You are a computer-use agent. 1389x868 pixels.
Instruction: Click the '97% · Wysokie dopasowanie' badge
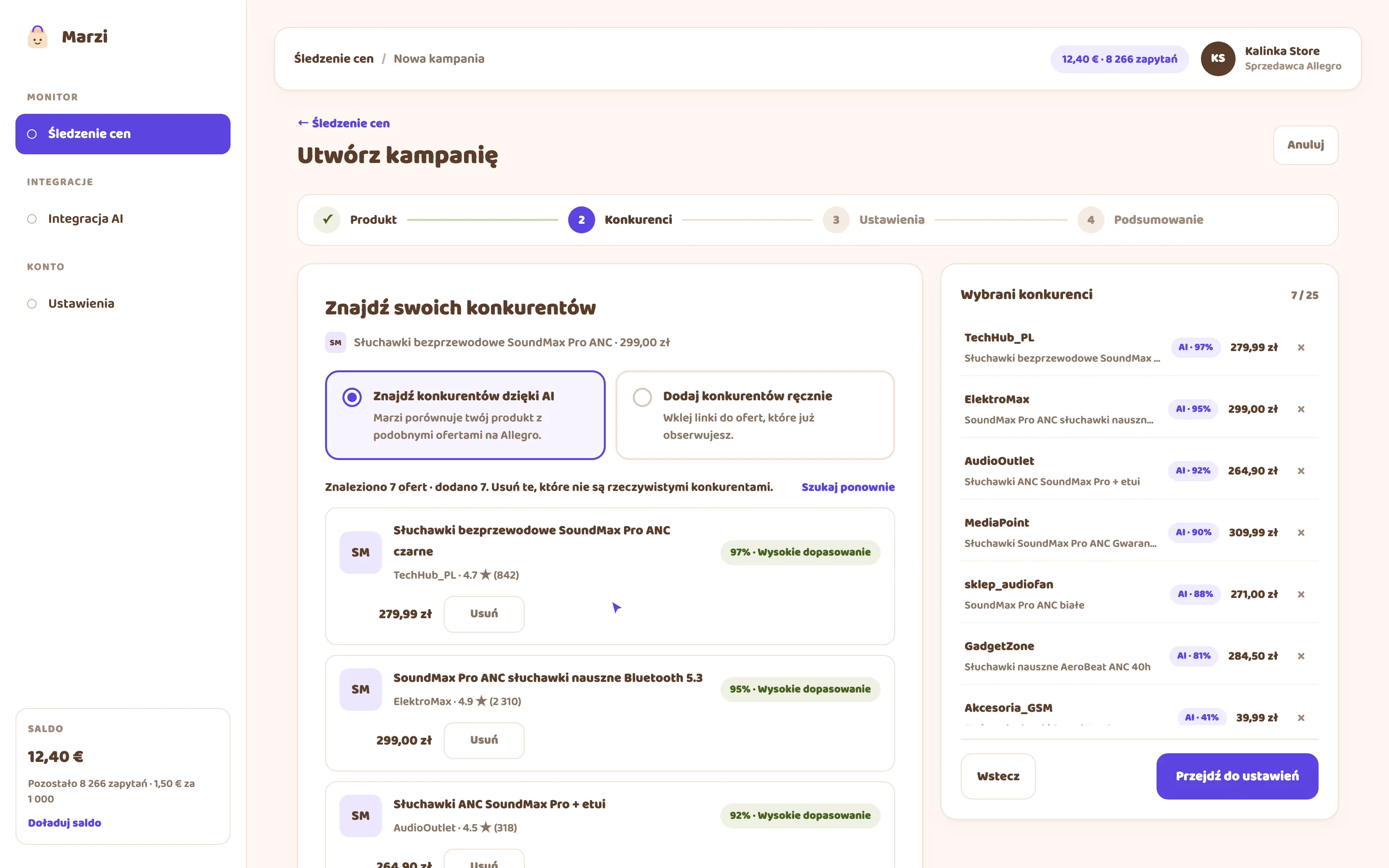(x=800, y=552)
